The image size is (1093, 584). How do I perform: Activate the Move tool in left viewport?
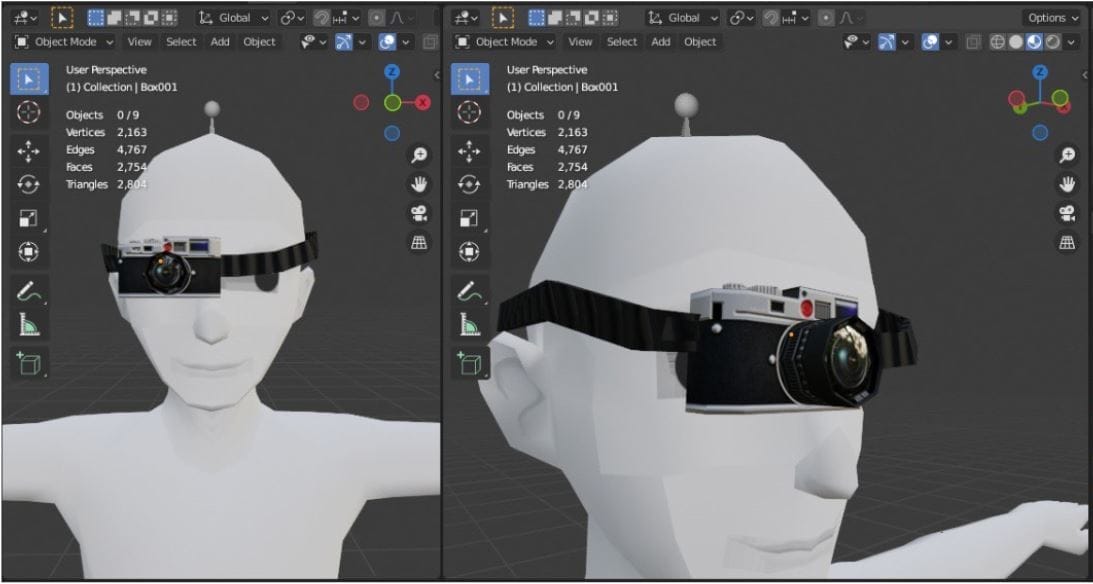(x=28, y=151)
